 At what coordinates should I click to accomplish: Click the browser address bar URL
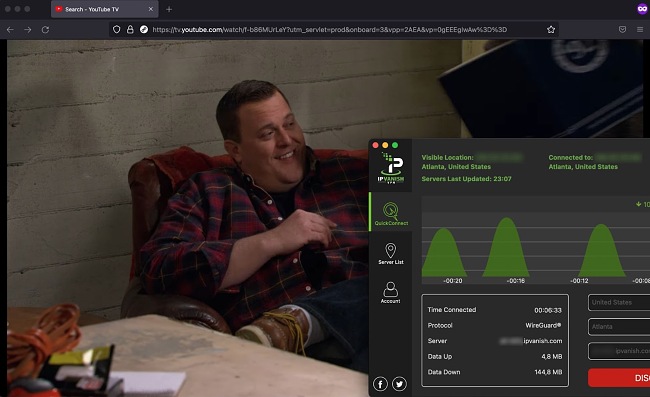click(330, 29)
